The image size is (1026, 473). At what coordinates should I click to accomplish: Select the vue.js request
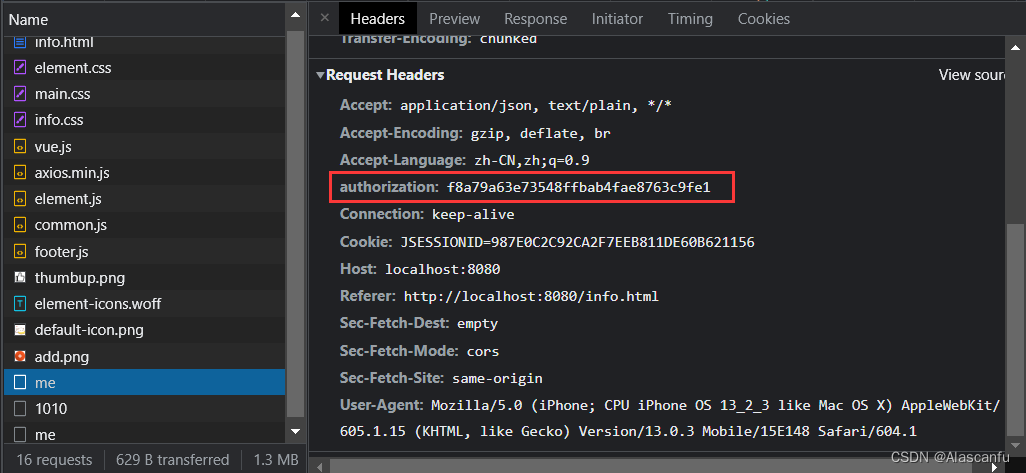[x=144, y=147]
